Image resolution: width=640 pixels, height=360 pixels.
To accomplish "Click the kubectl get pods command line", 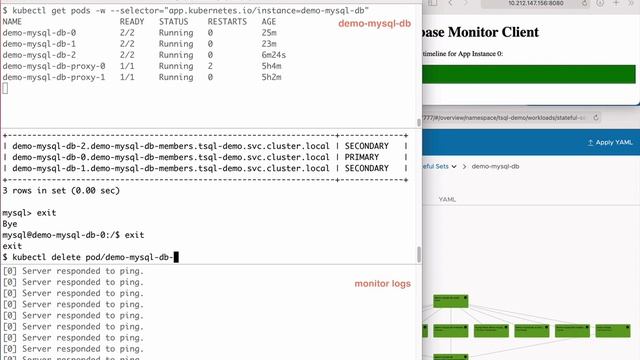I will tap(186, 11).
